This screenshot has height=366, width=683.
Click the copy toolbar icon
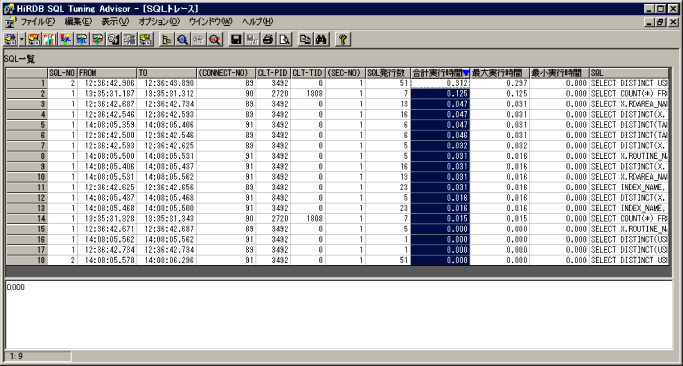click(x=305, y=40)
